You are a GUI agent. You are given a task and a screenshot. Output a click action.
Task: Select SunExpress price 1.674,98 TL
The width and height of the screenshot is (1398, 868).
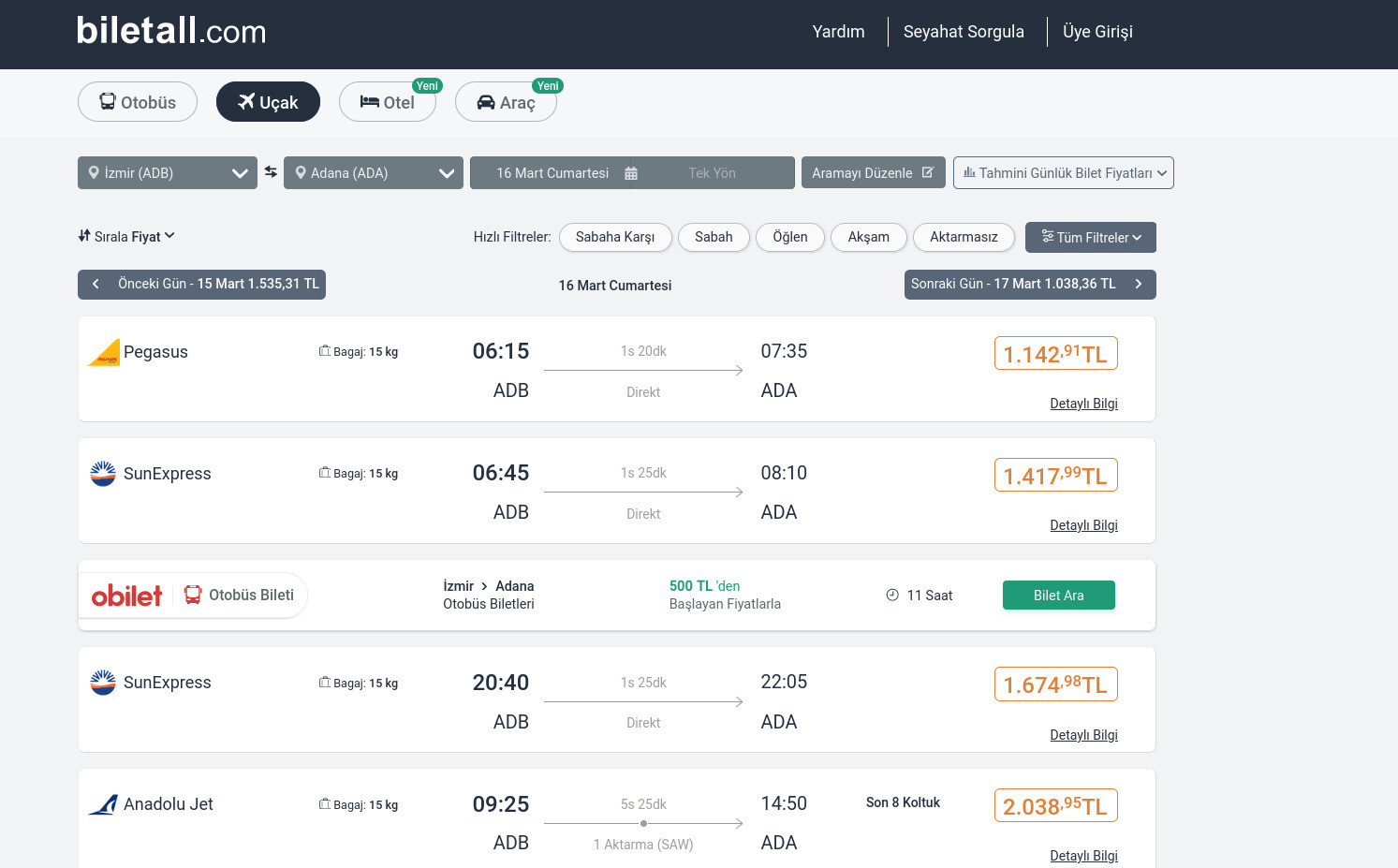[x=1056, y=684]
